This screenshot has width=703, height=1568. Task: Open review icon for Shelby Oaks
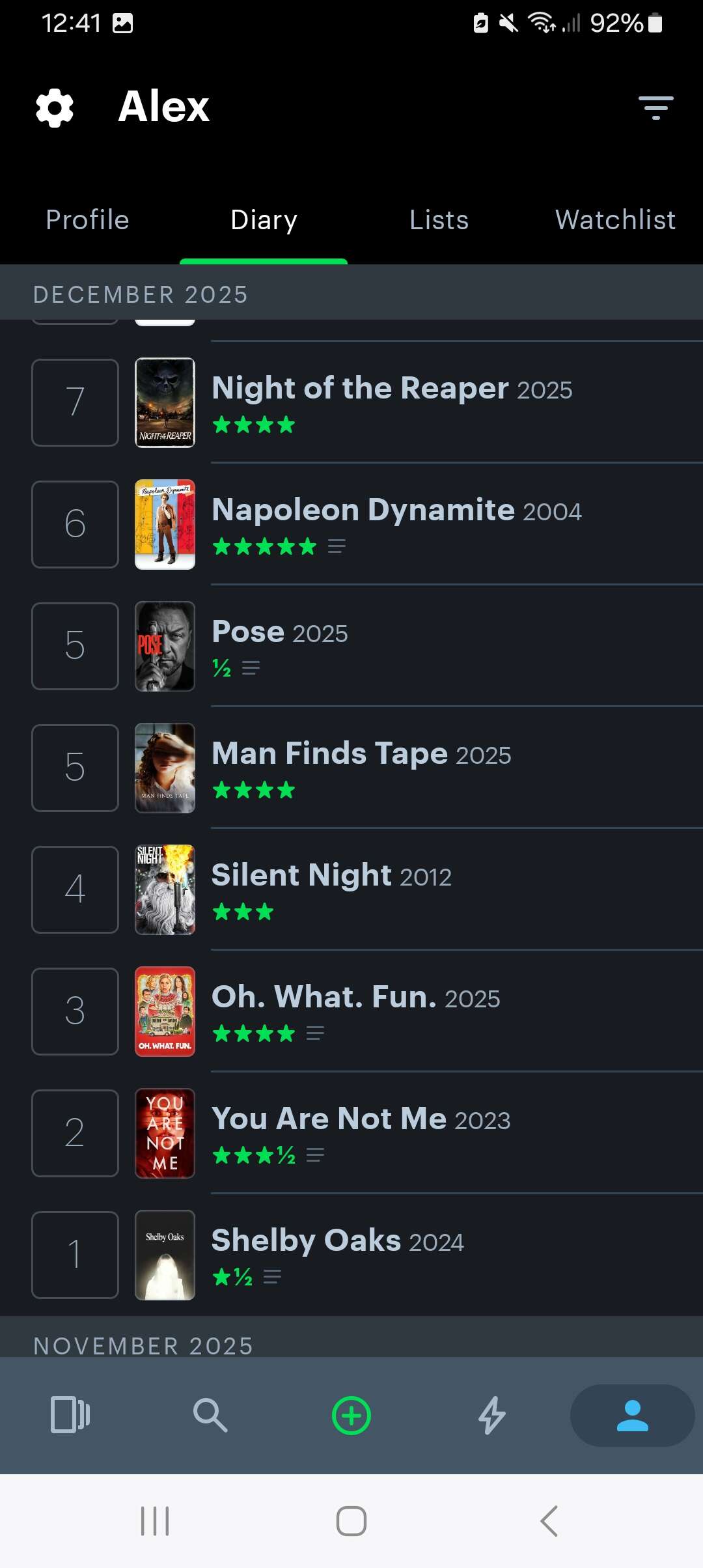coord(272,1277)
